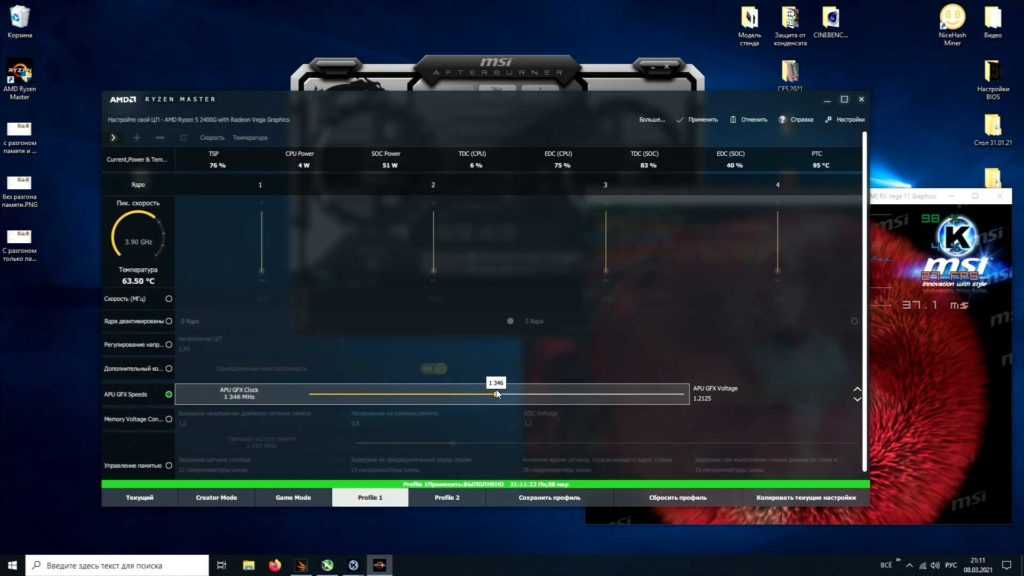
Task: Open Справка (Help) question mark icon
Action: [x=781, y=119]
